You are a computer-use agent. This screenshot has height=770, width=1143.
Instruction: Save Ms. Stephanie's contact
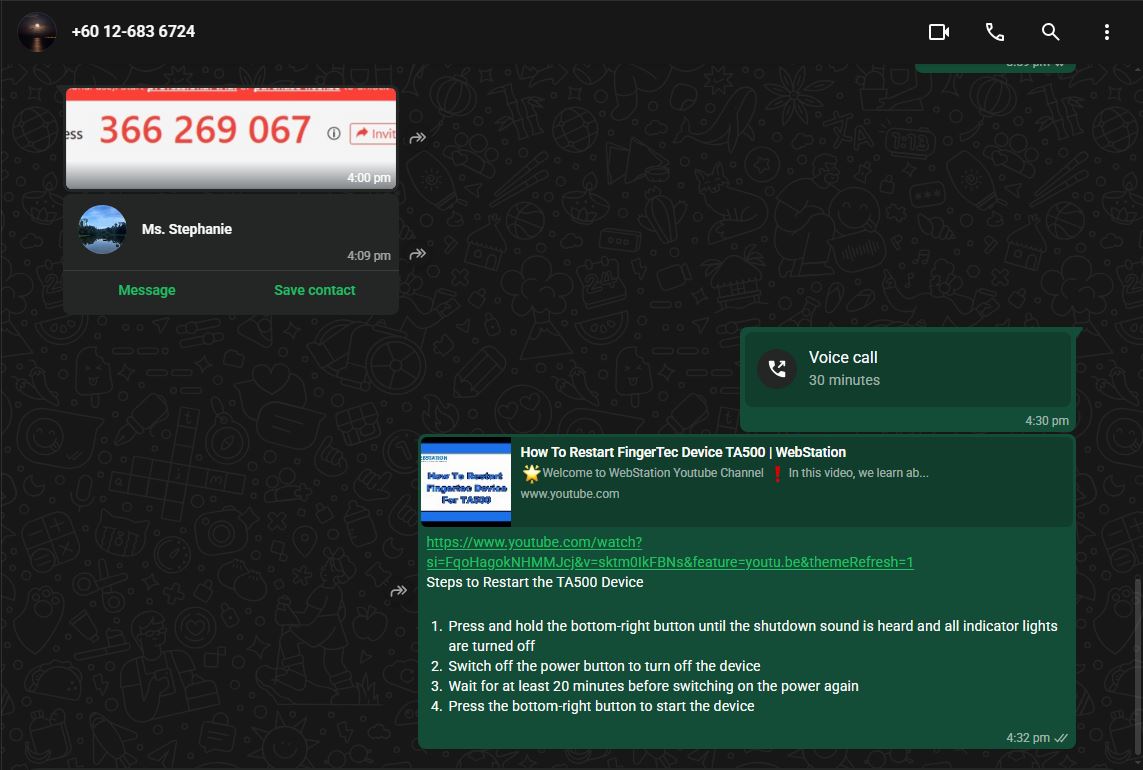(x=315, y=290)
